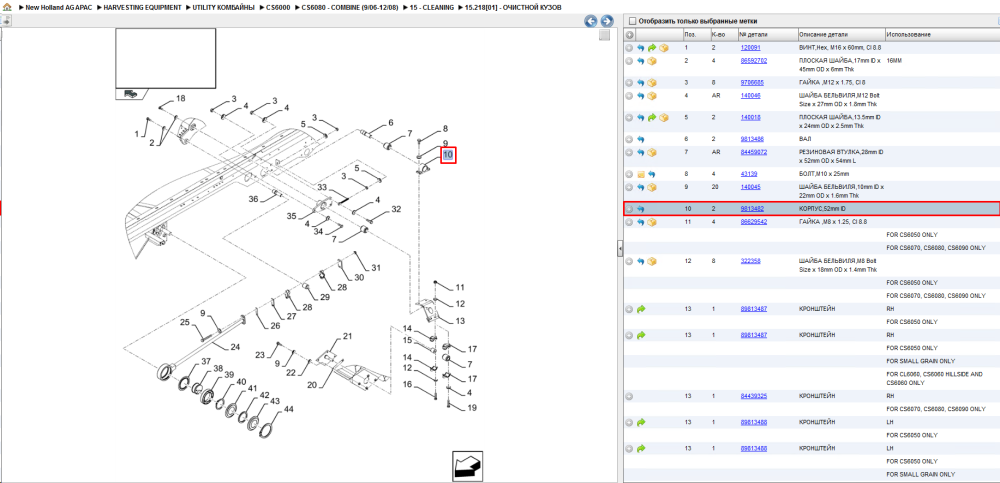Click the note icon for part 43139
Screen dimensions: 1000x483
641,174
